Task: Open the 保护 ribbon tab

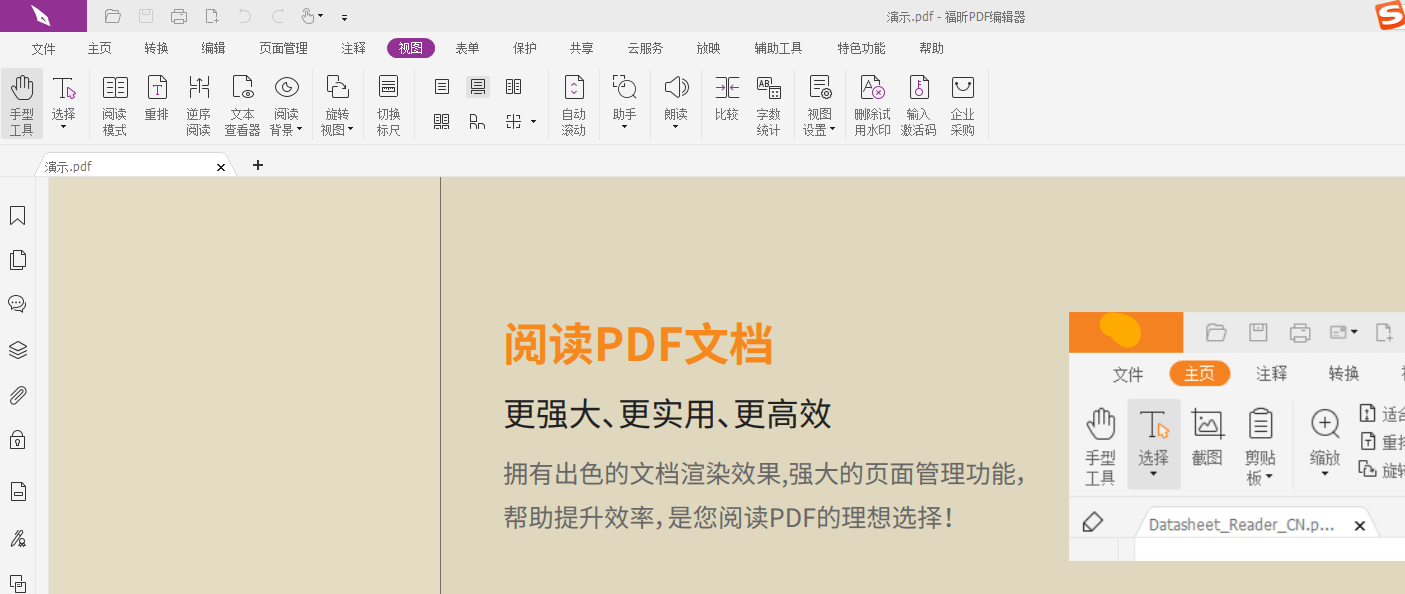Action: tap(524, 48)
